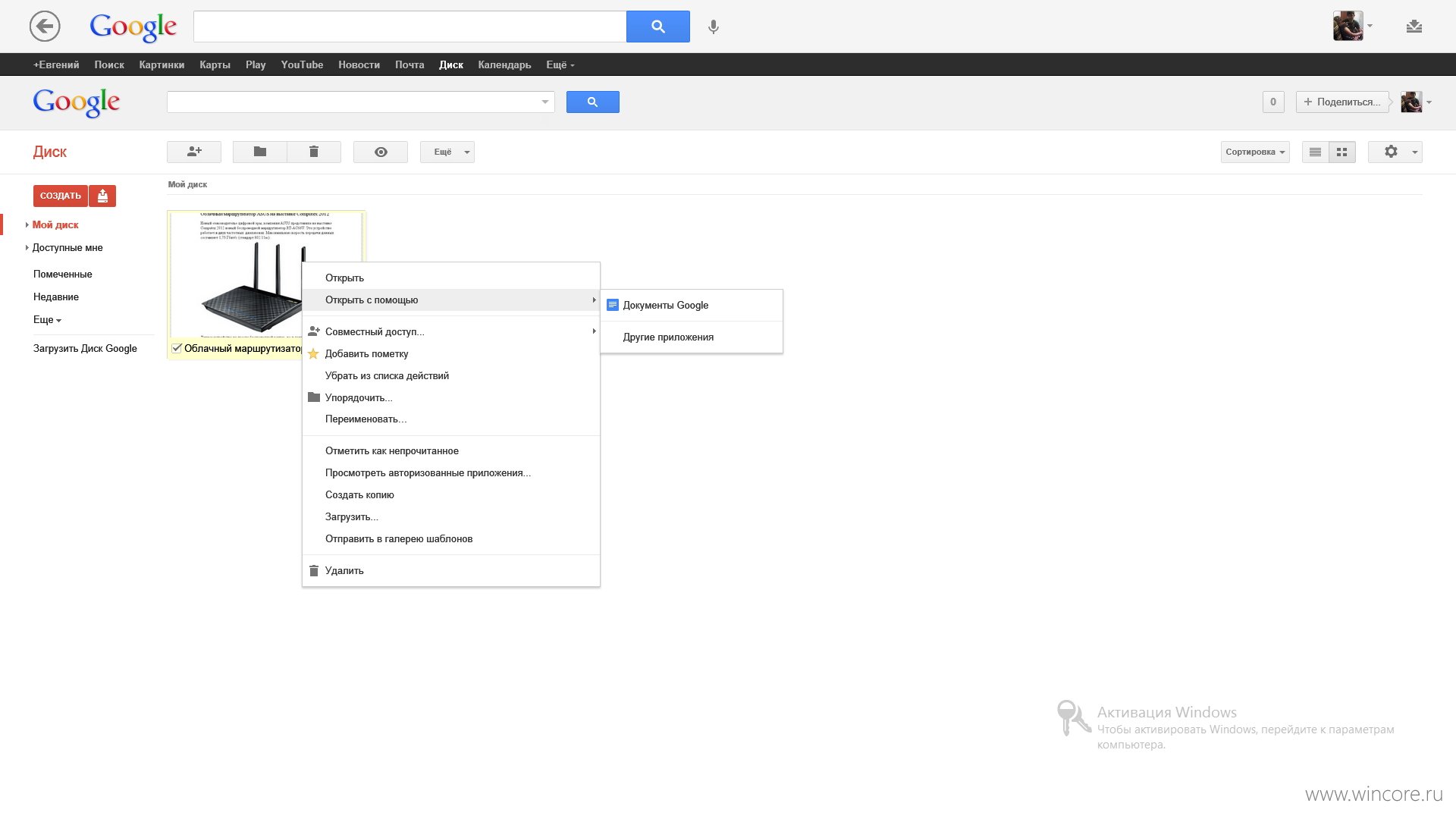
Task: Expand the Мой диск tree arrow
Action: 27,224
